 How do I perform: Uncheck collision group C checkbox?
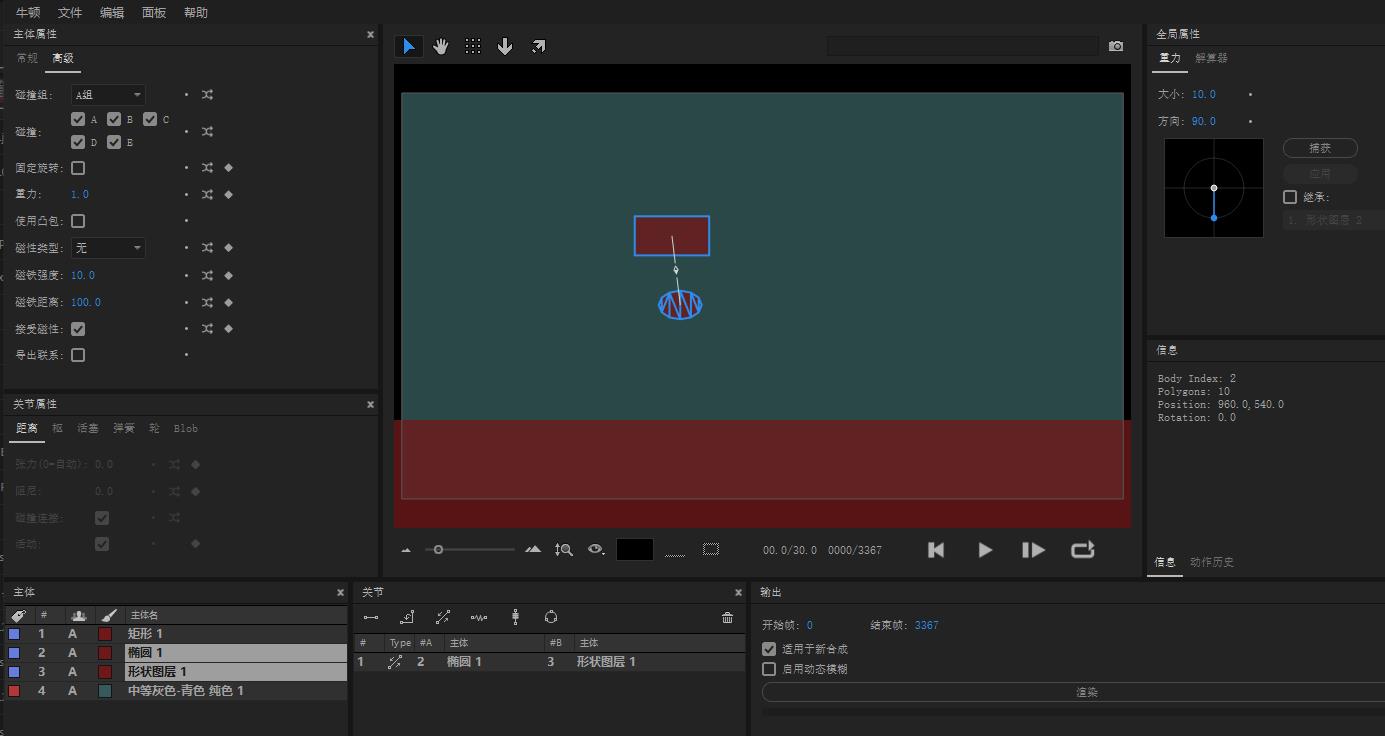pos(150,119)
